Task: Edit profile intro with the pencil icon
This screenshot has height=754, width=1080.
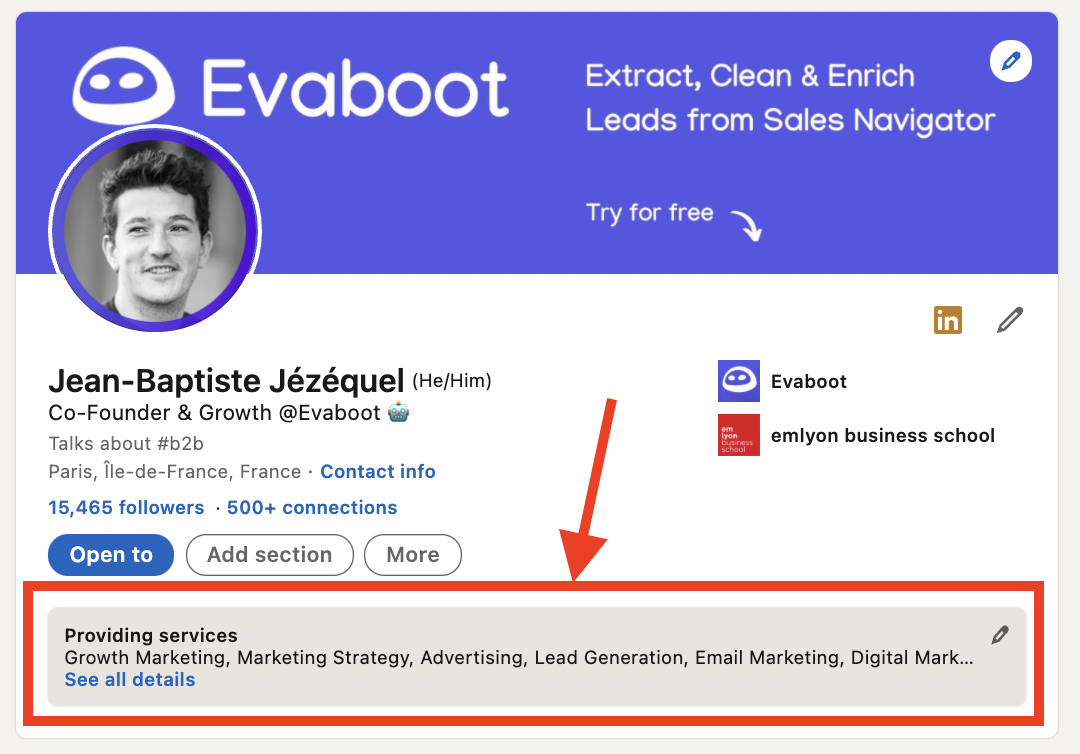Action: click(x=1010, y=320)
